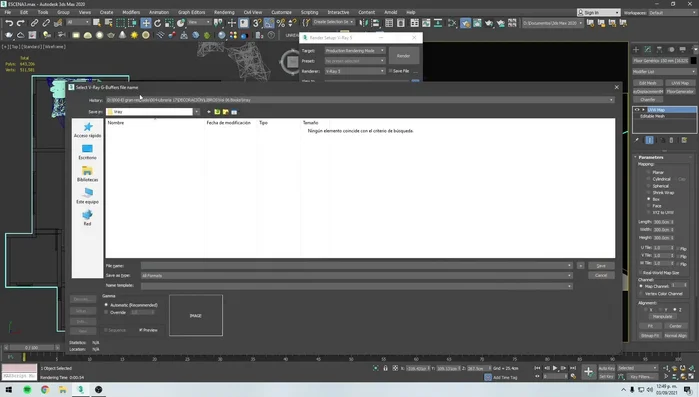The height and width of the screenshot is (397, 699).
Task: Open the Save in folder dropdown
Action: (197, 112)
